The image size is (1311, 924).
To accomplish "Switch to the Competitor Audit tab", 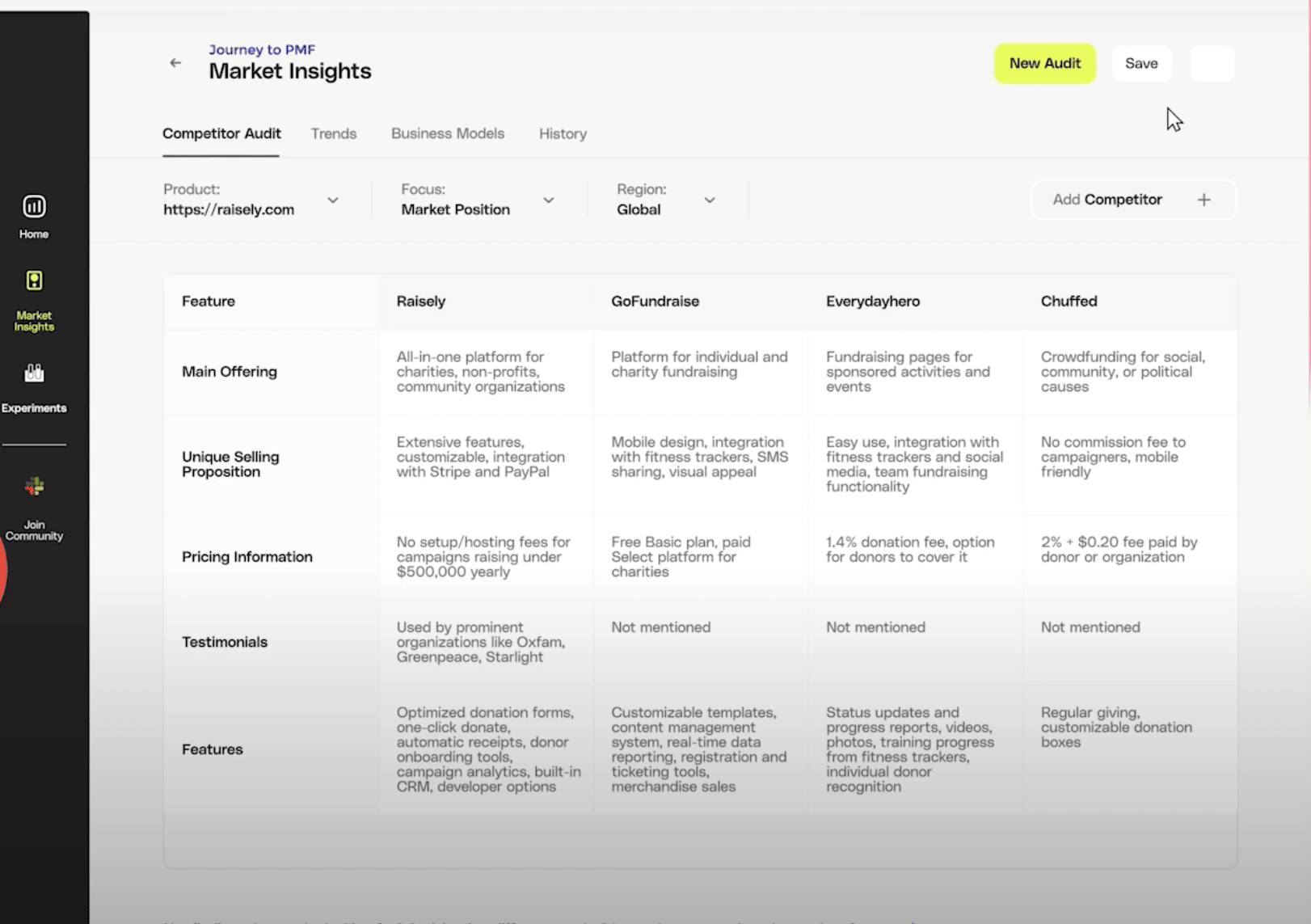I will point(221,133).
